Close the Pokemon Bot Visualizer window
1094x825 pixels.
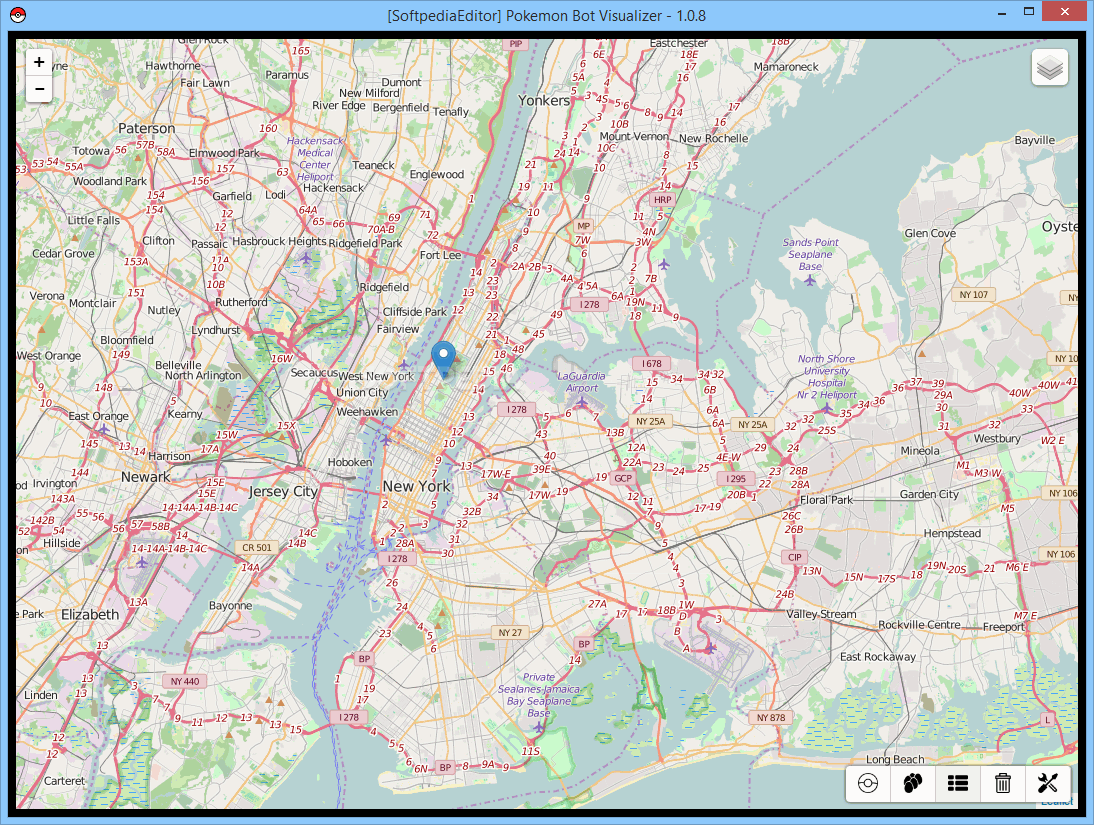tap(1064, 12)
